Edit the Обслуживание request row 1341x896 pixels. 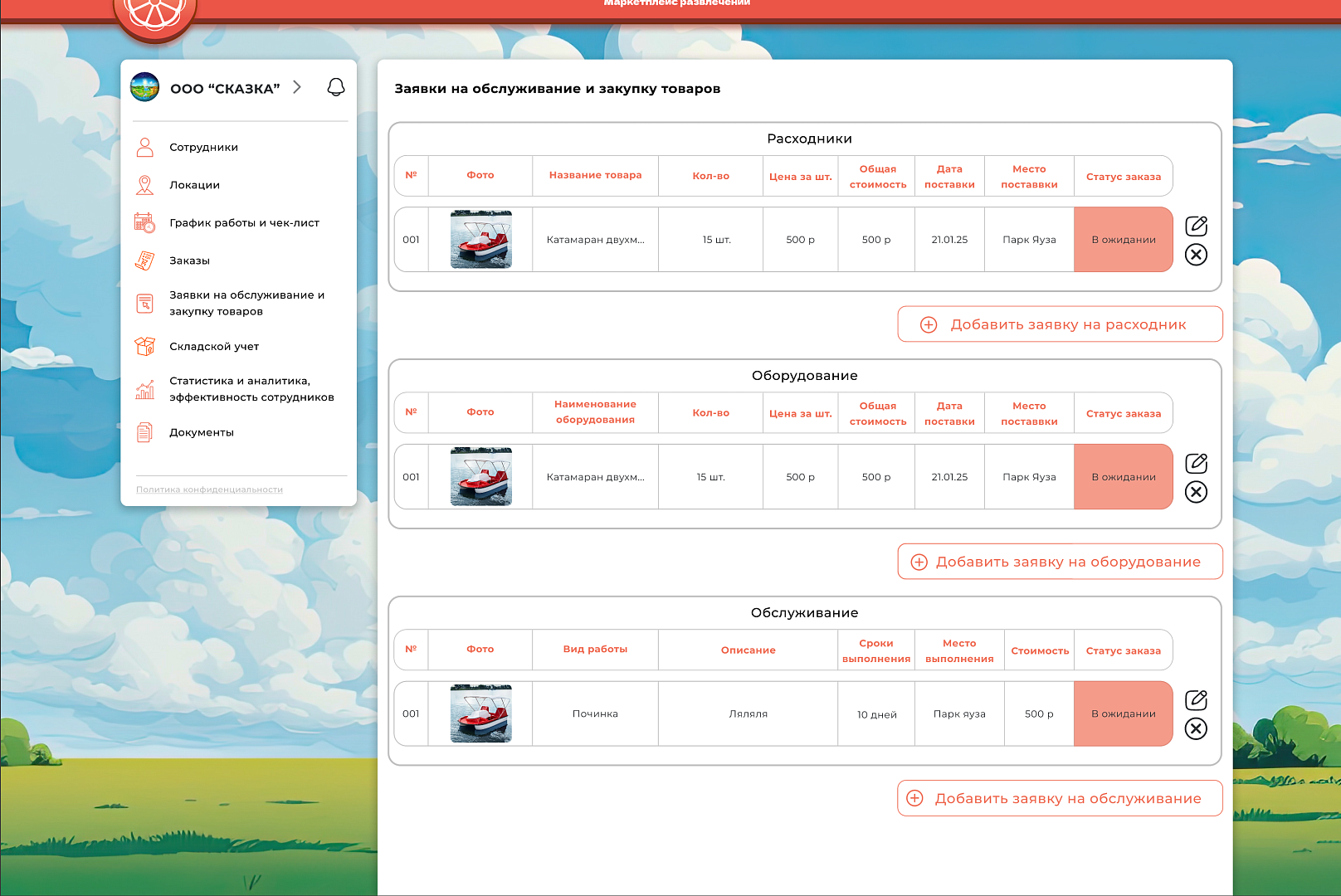coord(1196,699)
